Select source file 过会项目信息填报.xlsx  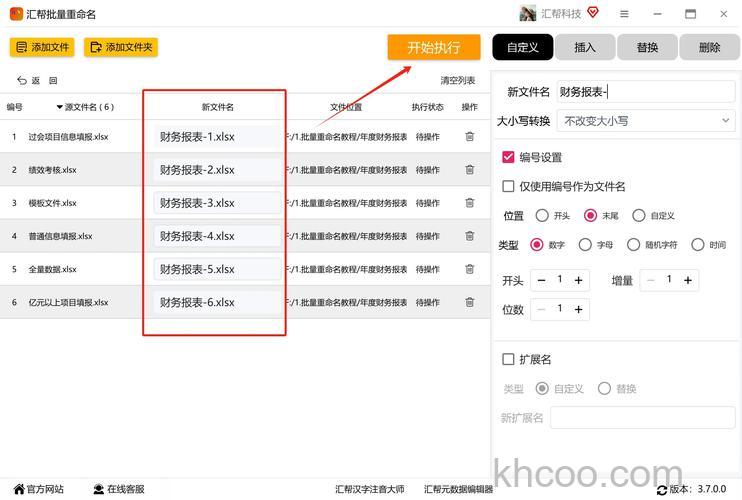(68, 137)
